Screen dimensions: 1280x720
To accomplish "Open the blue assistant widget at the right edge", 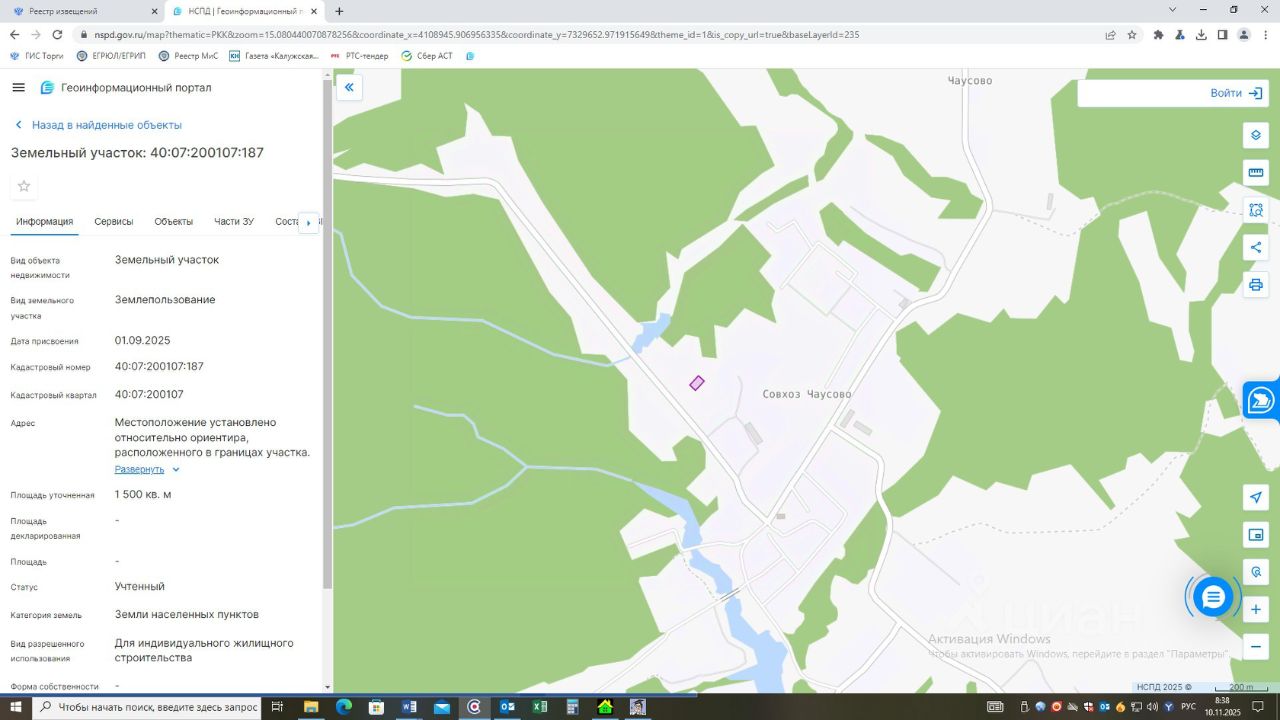I will pyautogui.click(x=1262, y=400).
